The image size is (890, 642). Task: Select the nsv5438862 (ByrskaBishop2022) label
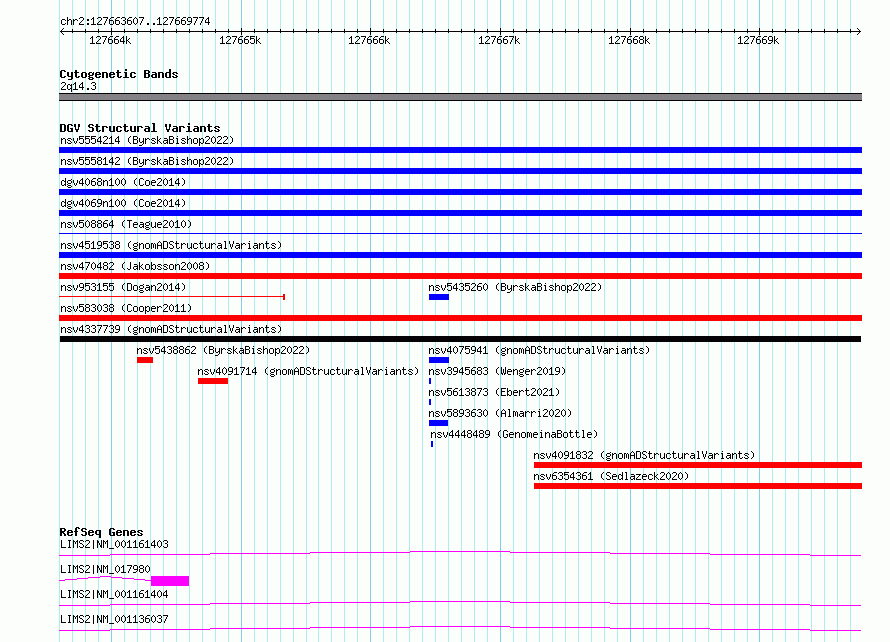coord(223,350)
